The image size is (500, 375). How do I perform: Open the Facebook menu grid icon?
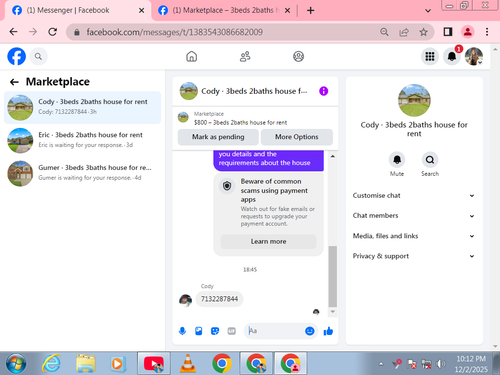[x=430, y=56]
